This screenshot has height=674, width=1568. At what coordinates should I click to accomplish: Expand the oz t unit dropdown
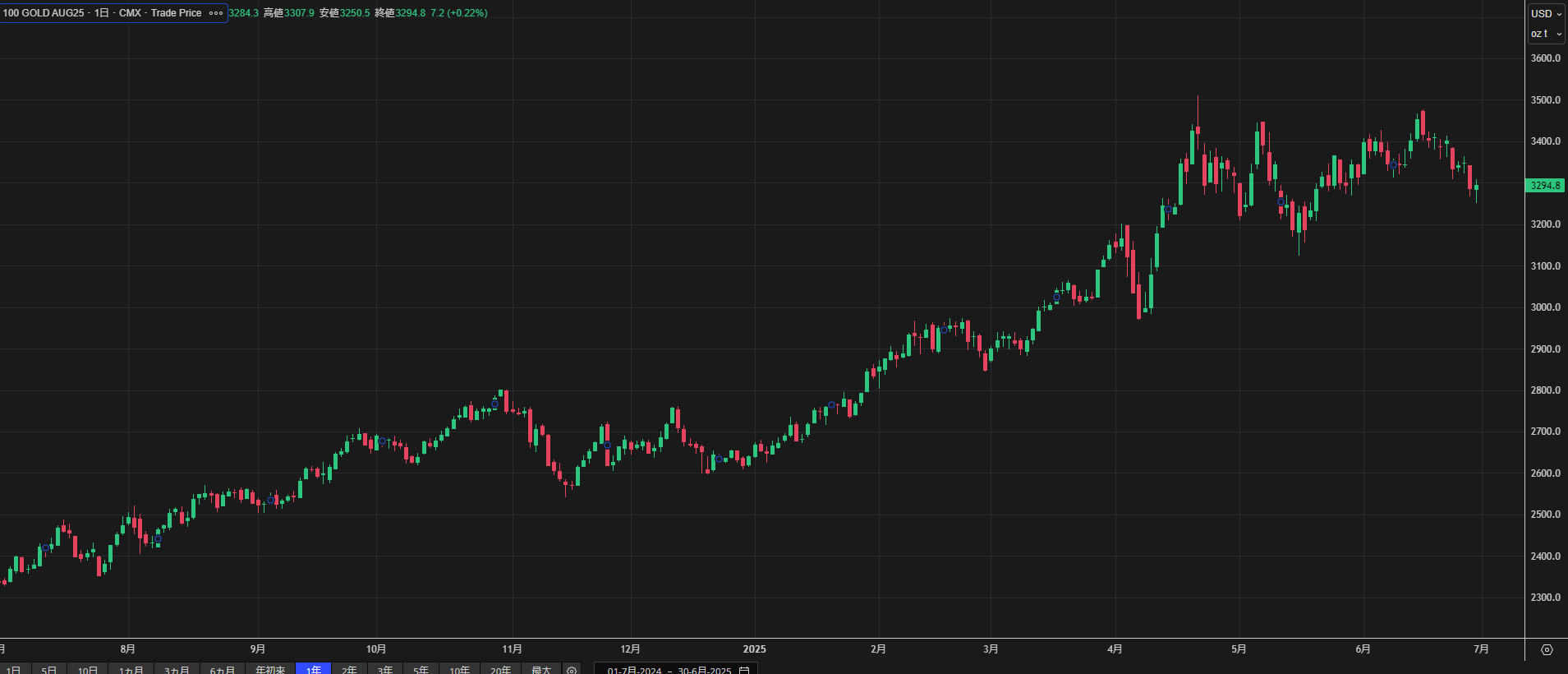coord(1546,34)
